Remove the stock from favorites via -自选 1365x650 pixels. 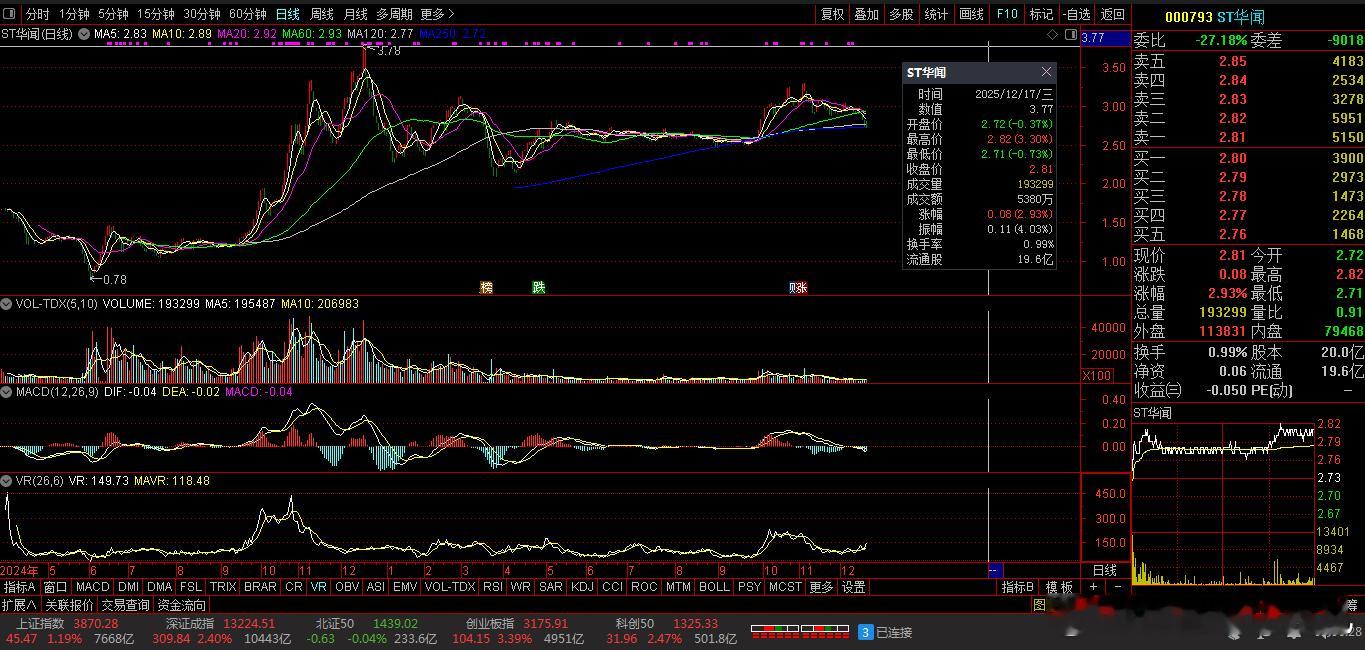[1077, 14]
